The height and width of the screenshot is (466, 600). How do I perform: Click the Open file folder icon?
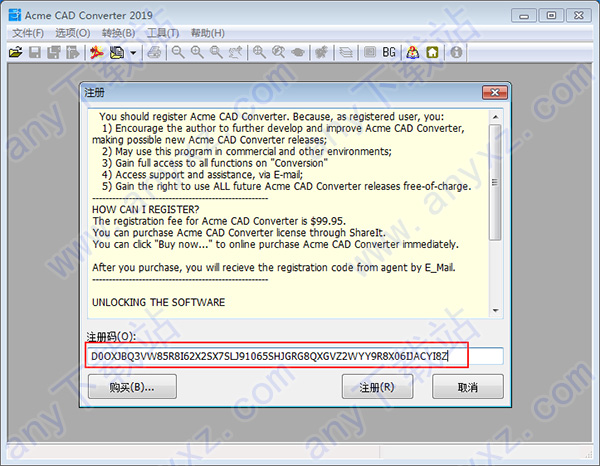16,52
